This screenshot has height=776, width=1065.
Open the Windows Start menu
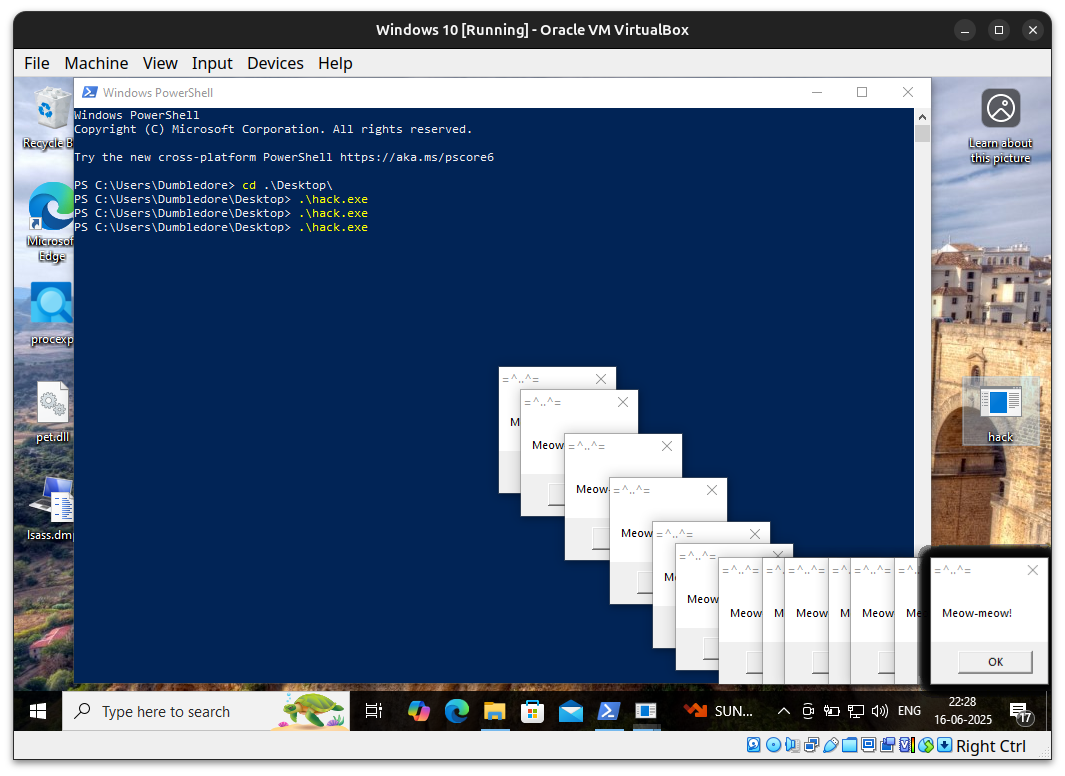coord(38,711)
